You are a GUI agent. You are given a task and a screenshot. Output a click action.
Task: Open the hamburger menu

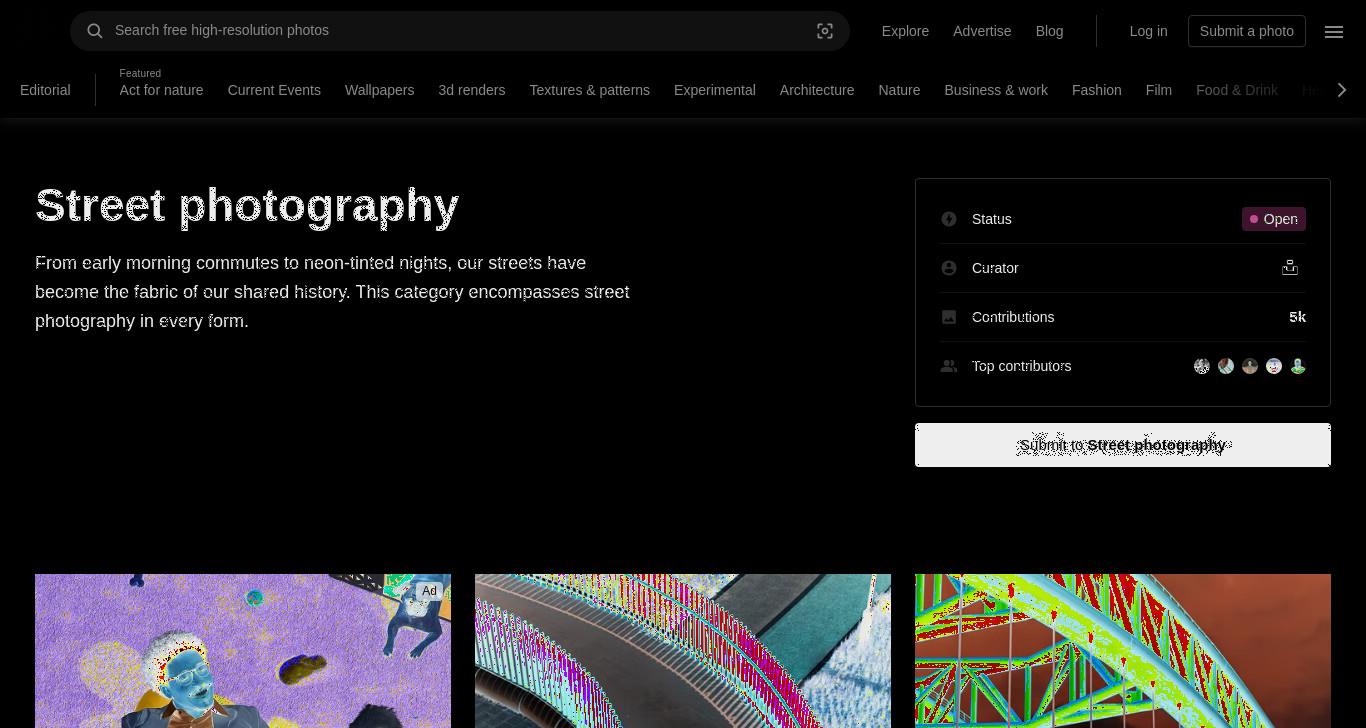click(x=1334, y=31)
